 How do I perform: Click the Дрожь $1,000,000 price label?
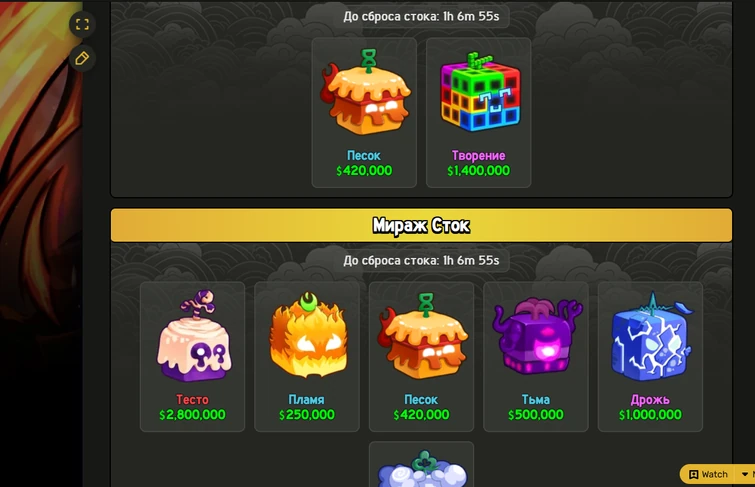pyautogui.click(x=650, y=415)
